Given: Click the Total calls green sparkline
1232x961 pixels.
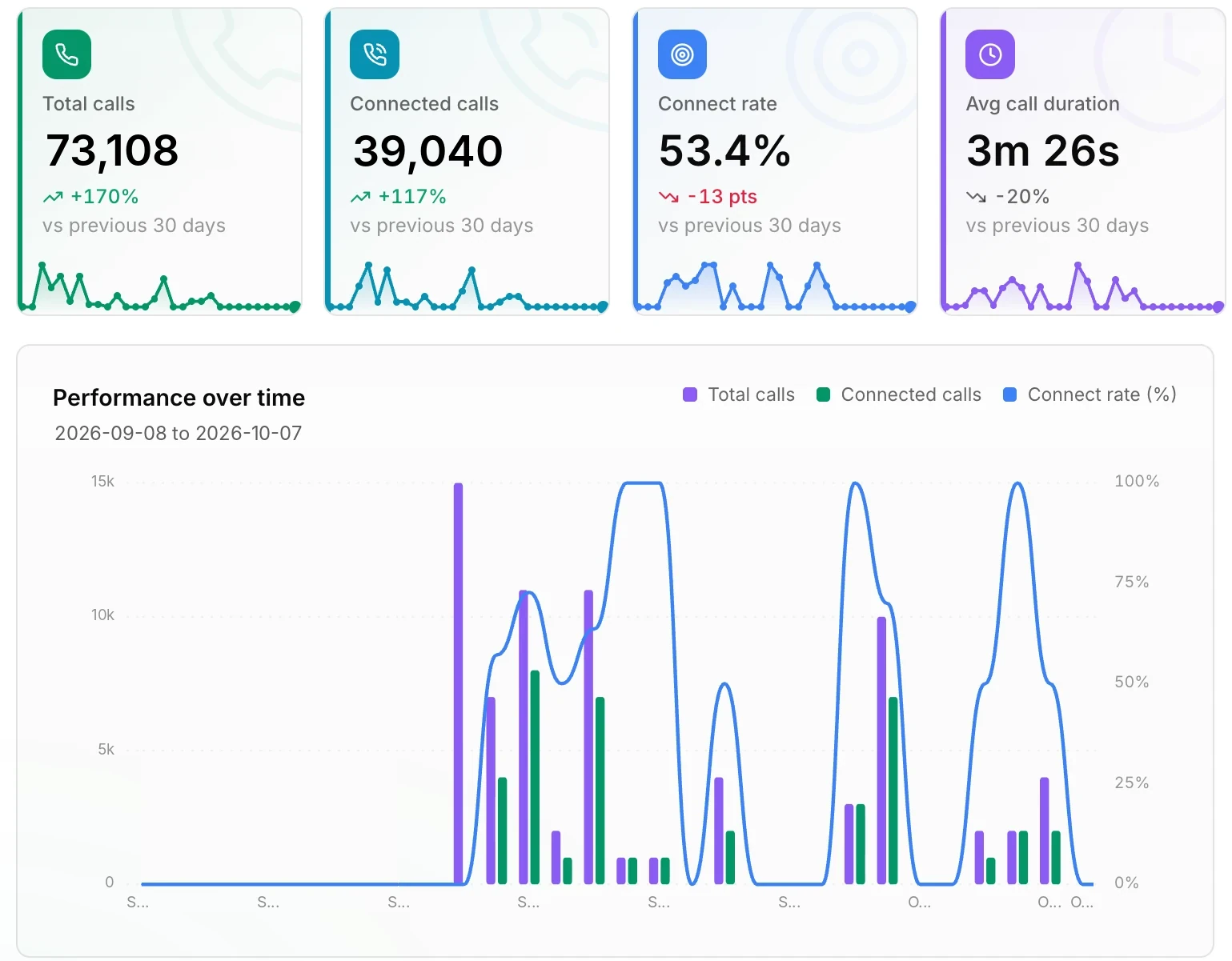Looking at the screenshot, I should tap(159, 286).
